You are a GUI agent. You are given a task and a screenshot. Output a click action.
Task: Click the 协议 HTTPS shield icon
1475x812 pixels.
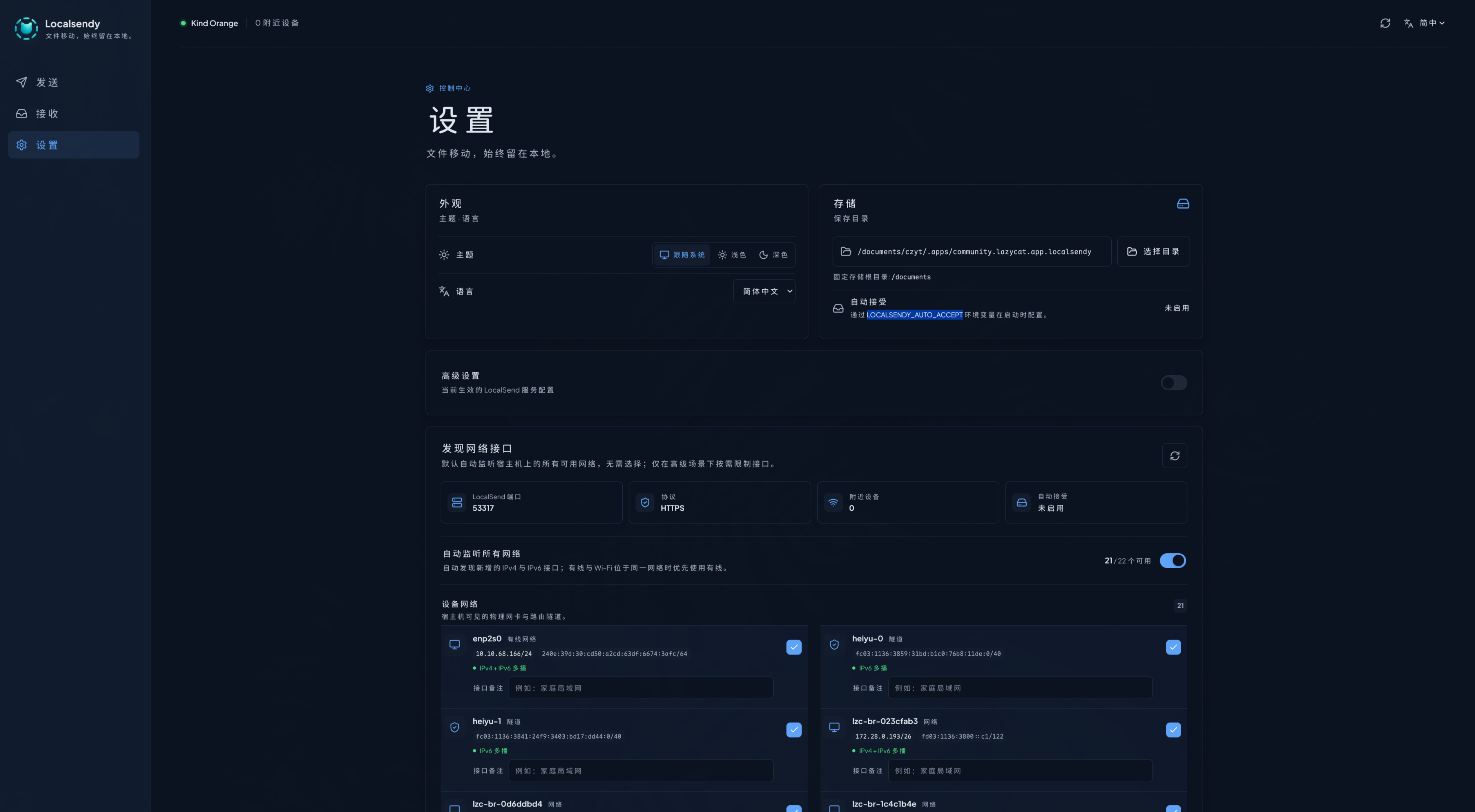tap(645, 502)
